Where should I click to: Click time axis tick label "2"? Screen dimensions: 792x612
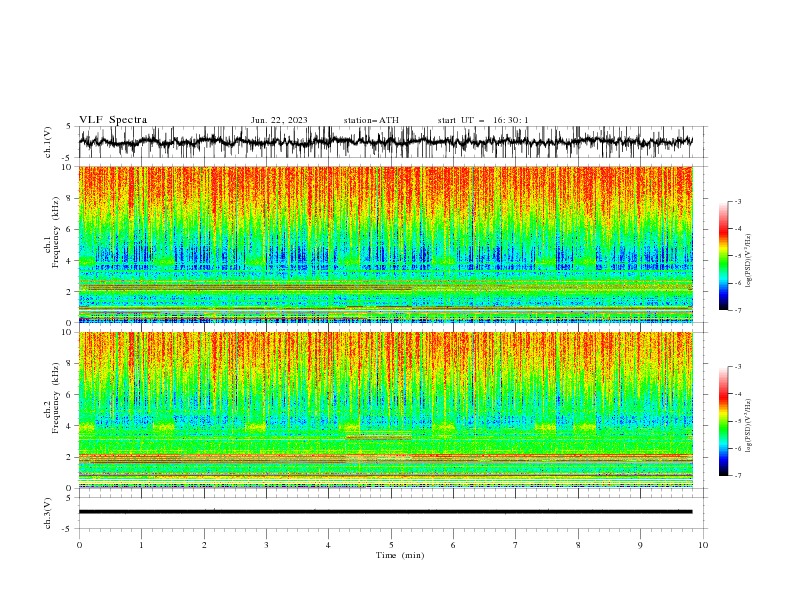tap(204, 545)
